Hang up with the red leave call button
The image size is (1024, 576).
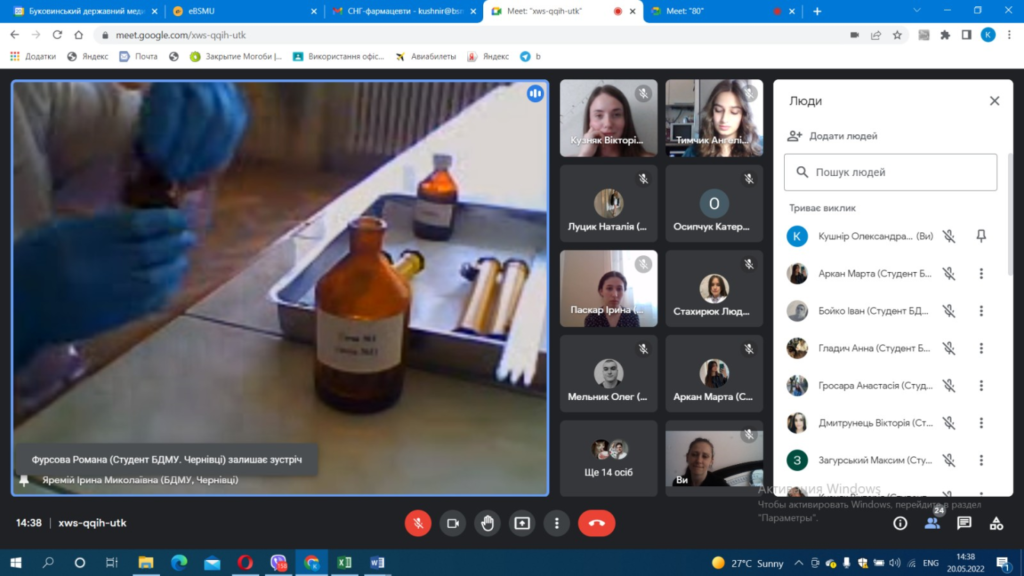596,523
